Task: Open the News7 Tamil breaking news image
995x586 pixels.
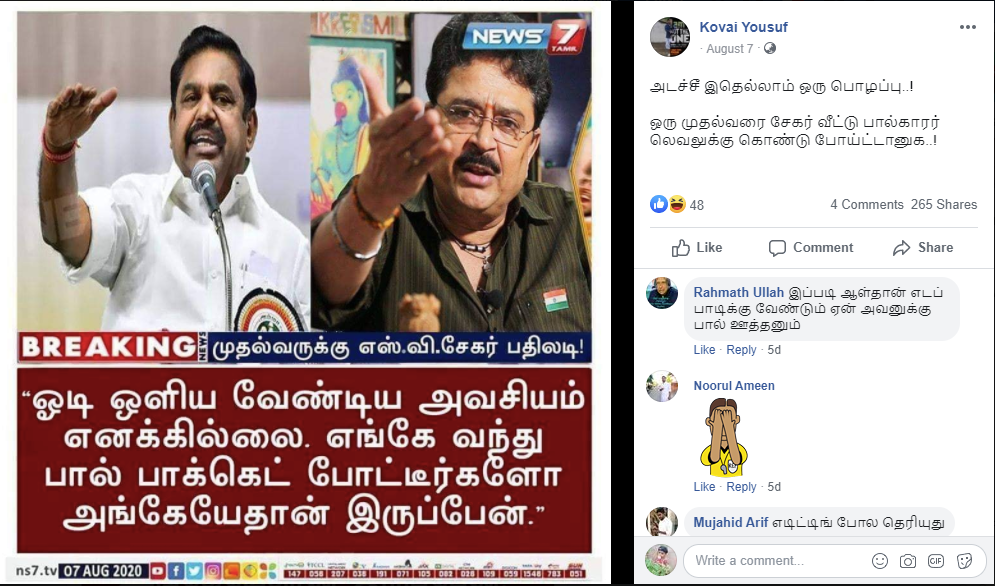Action: click(304, 293)
